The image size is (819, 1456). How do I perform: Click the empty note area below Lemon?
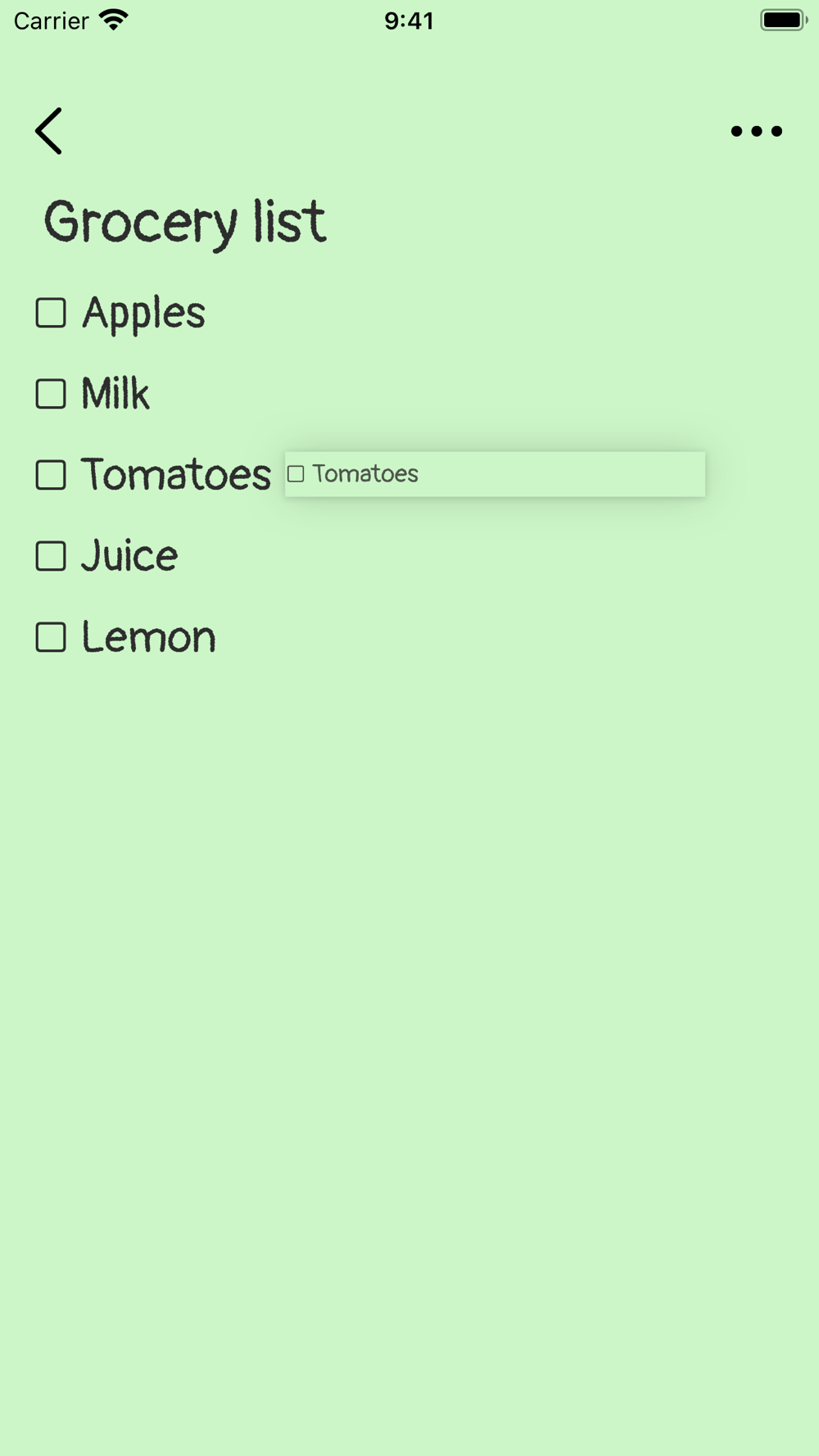pos(409,983)
